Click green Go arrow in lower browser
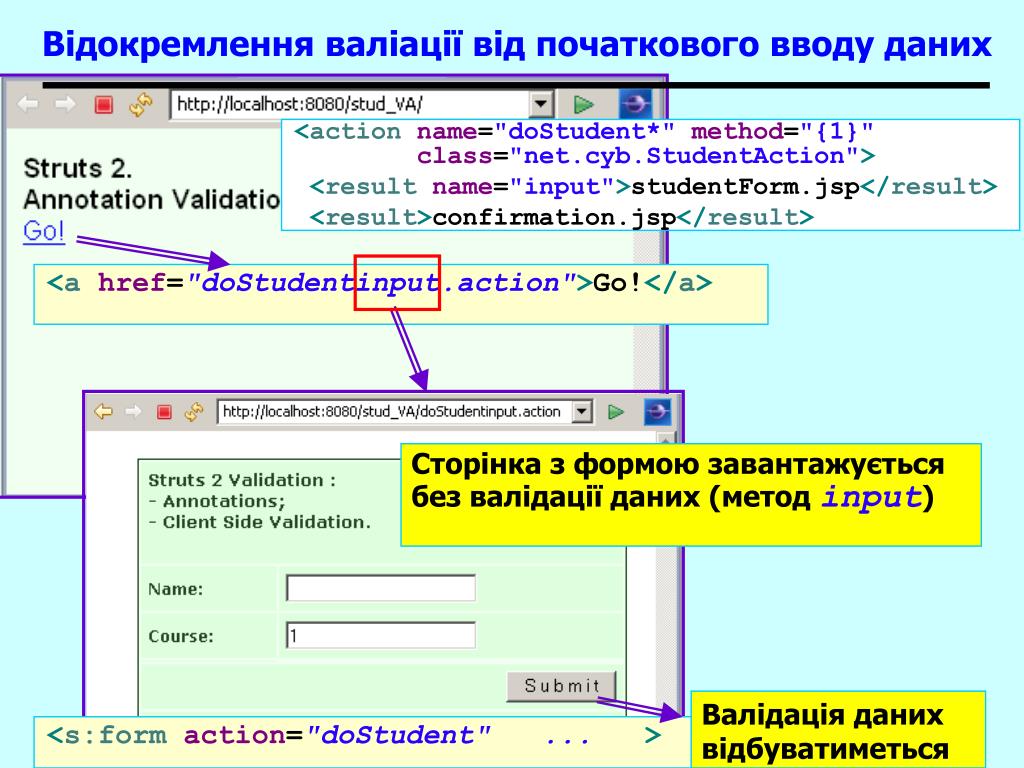The height and width of the screenshot is (768, 1024). [615, 411]
